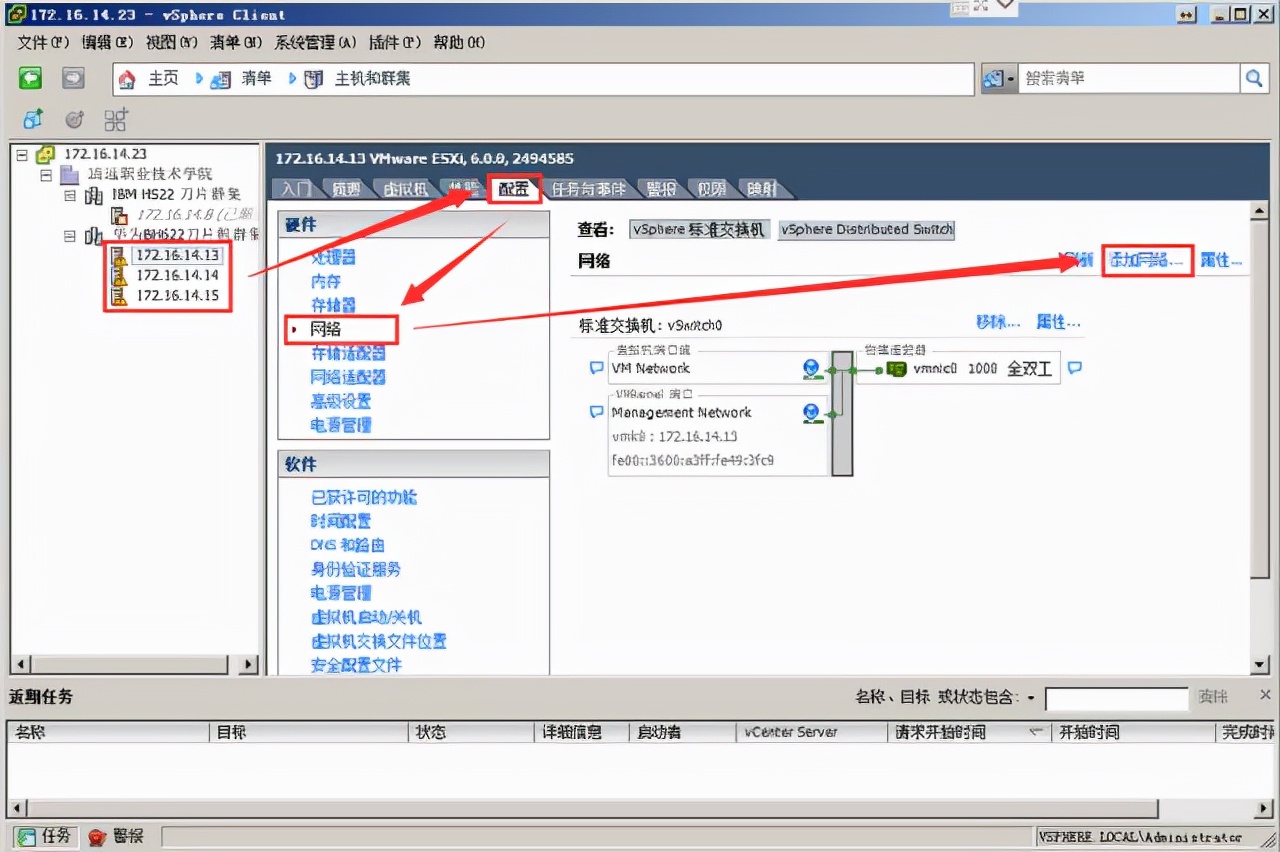This screenshot has height=852, width=1280.
Task: Click the green back navigation arrow icon
Action: click(30, 77)
